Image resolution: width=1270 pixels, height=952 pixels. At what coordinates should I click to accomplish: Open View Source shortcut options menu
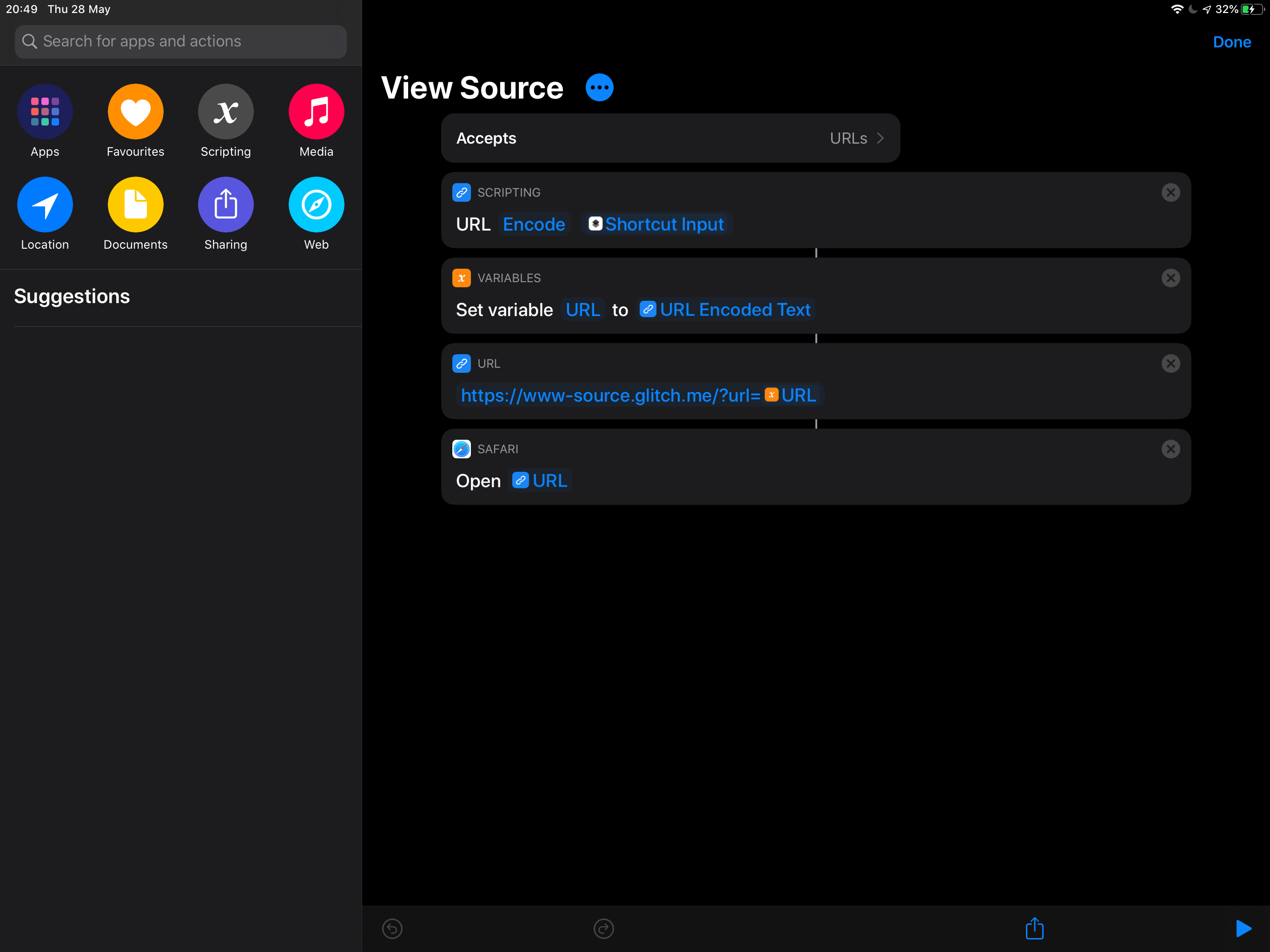[600, 87]
